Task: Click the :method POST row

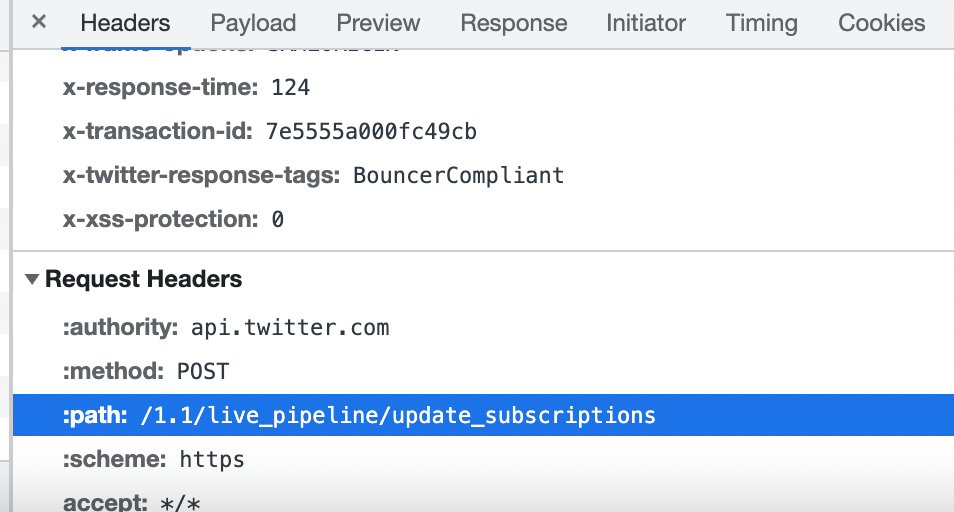Action: 146,372
